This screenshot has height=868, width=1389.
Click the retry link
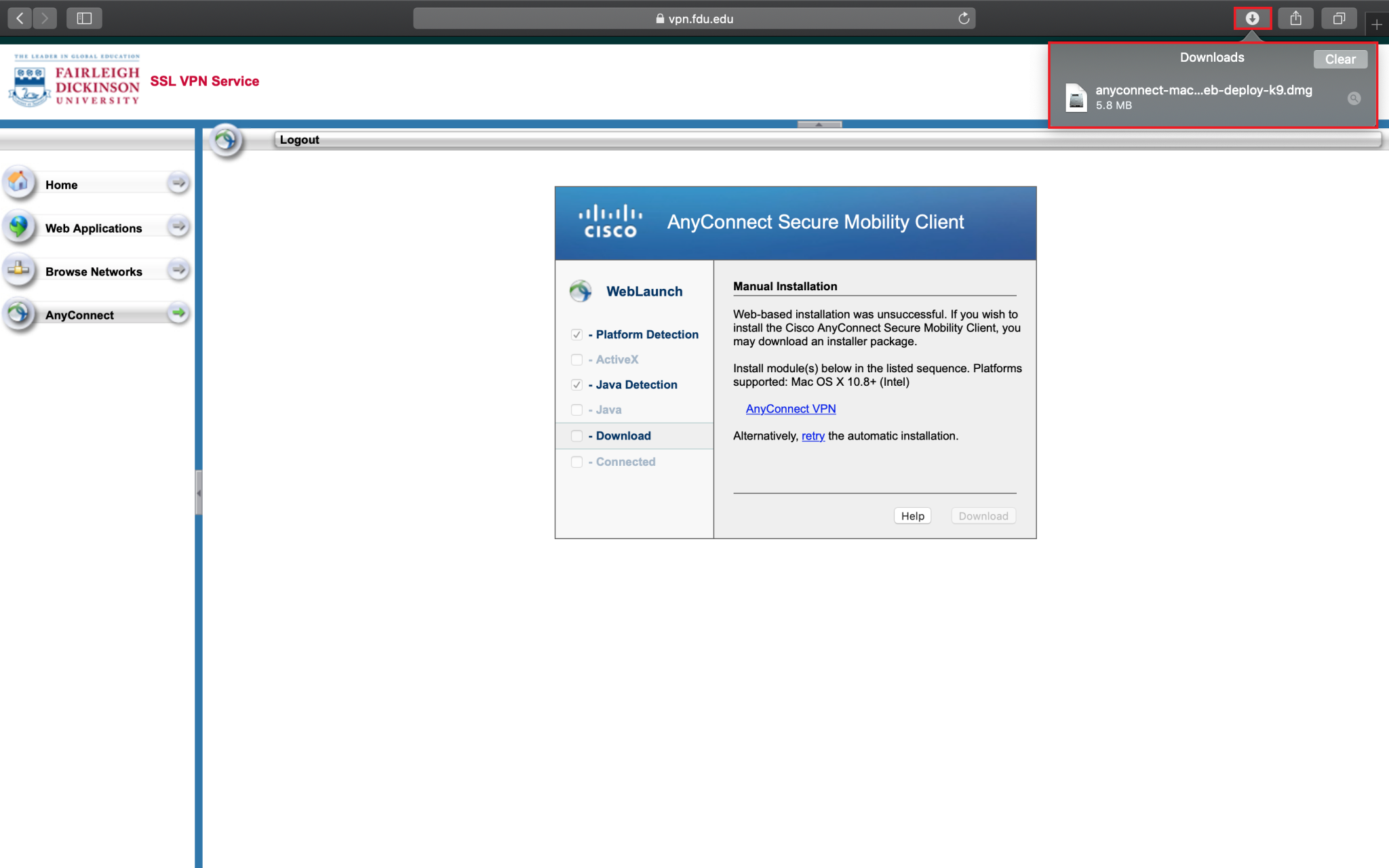[x=813, y=436]
